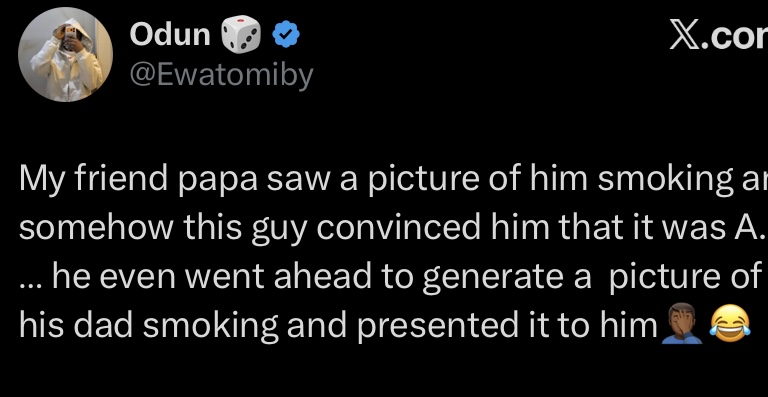Open the display name Odun
The height and width of the screenshot is (397, 768).
[x=170, y=35]
